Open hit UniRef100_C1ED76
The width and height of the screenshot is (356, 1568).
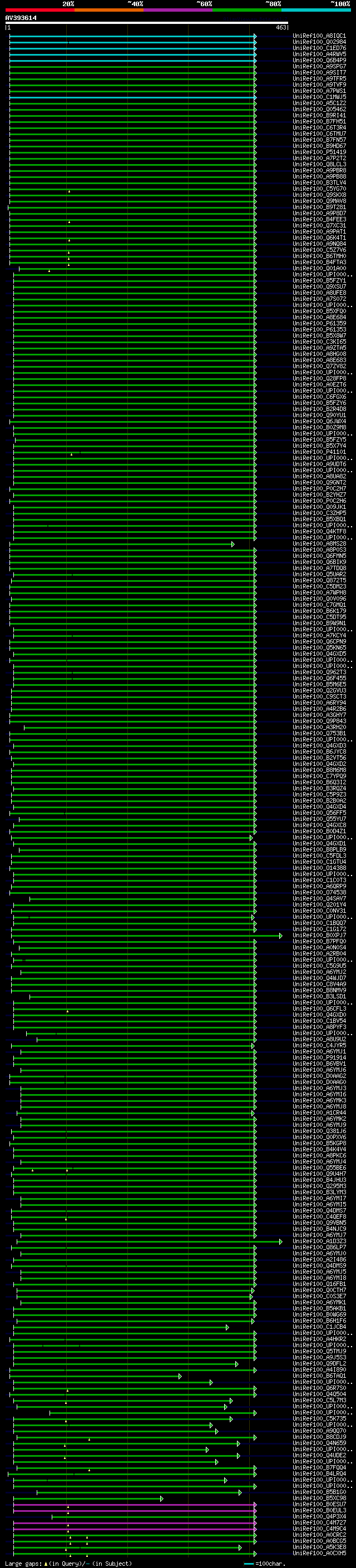tap(319, 48)
